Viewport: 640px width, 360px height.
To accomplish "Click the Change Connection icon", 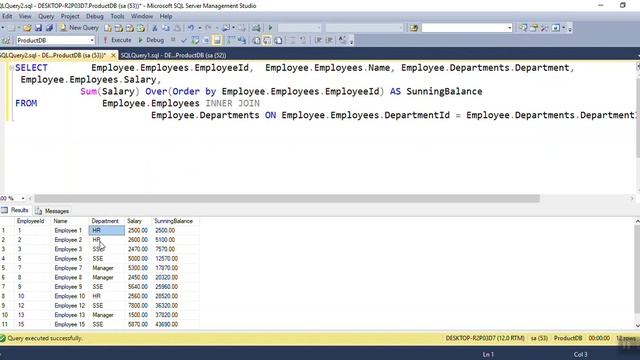I will [x=6, y=40].
